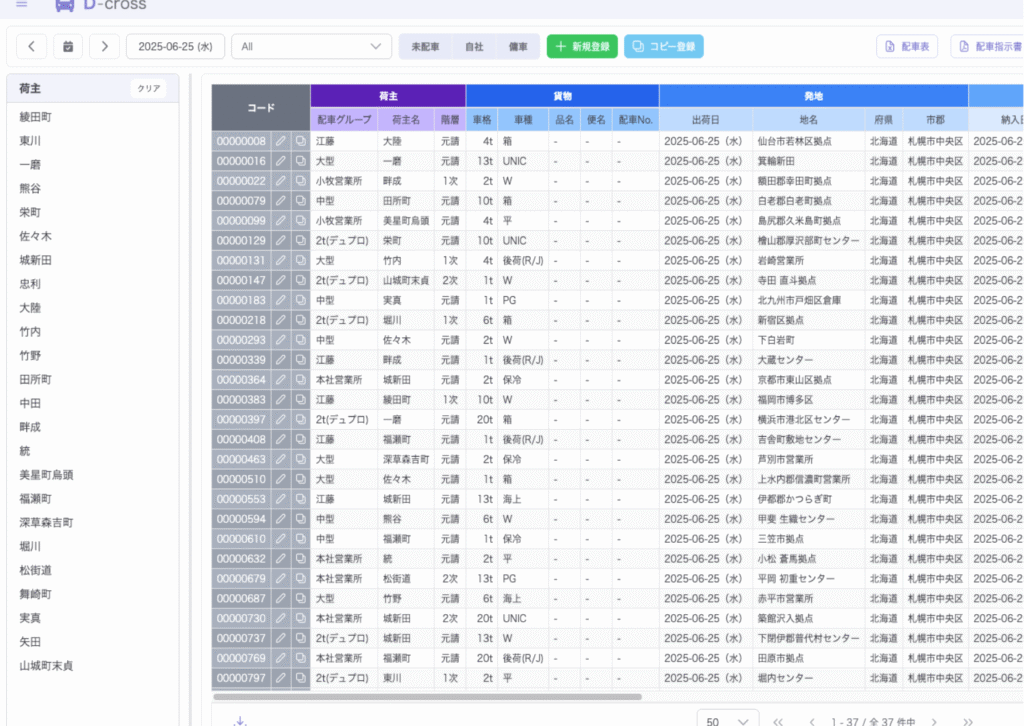The width and height of the screenshot is (1024, 726).
Task: Click the コピー登録 button
Action: [664, 46]
